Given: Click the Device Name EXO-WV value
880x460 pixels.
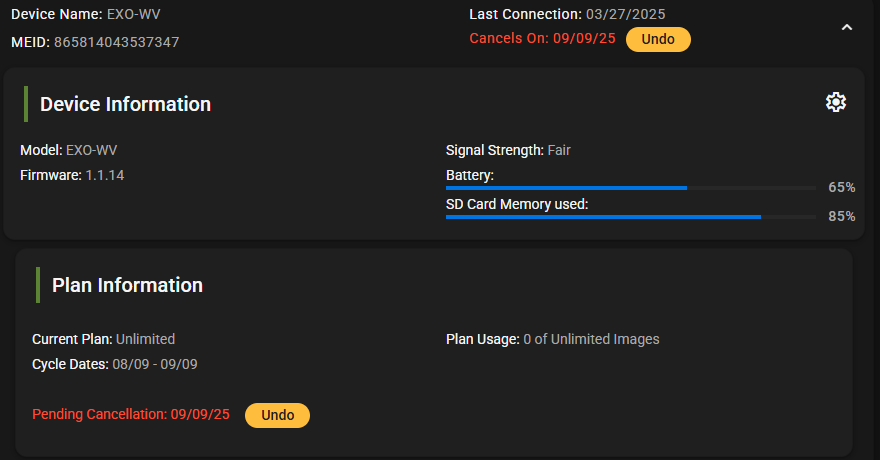Looking at the screenshot, I should 133,14.
